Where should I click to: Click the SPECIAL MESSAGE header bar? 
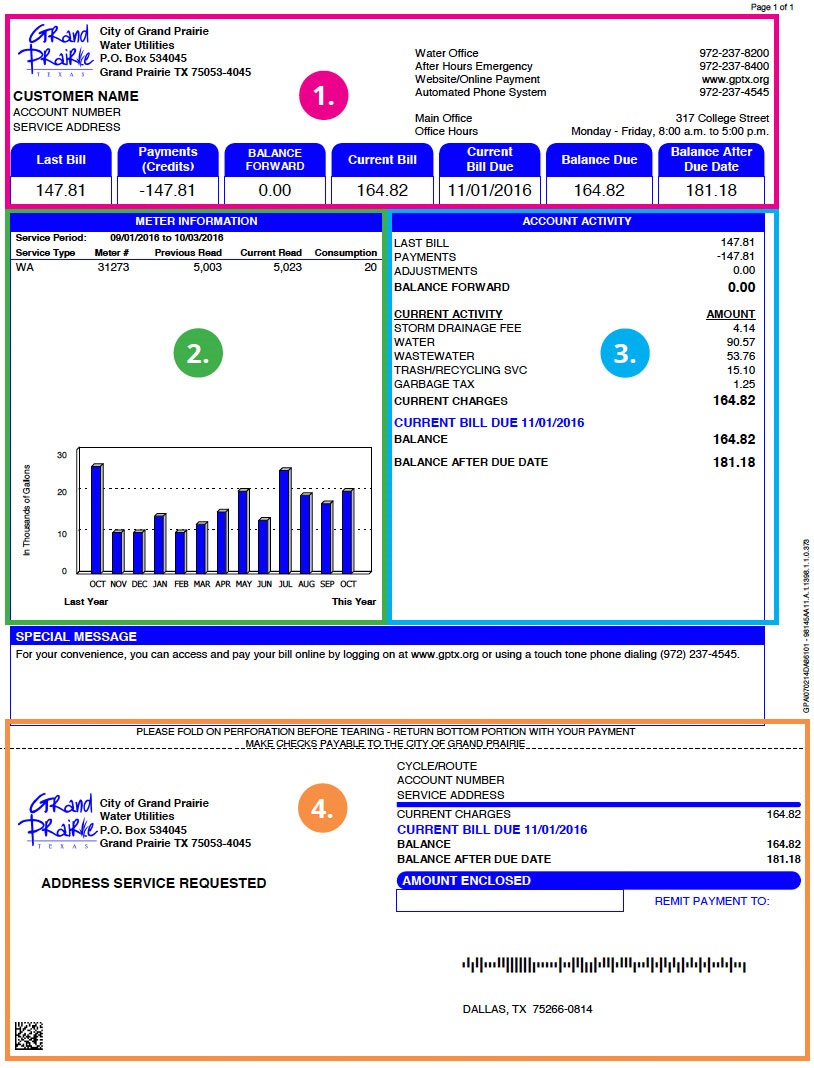pyautogui.click(x=387, y=636)
